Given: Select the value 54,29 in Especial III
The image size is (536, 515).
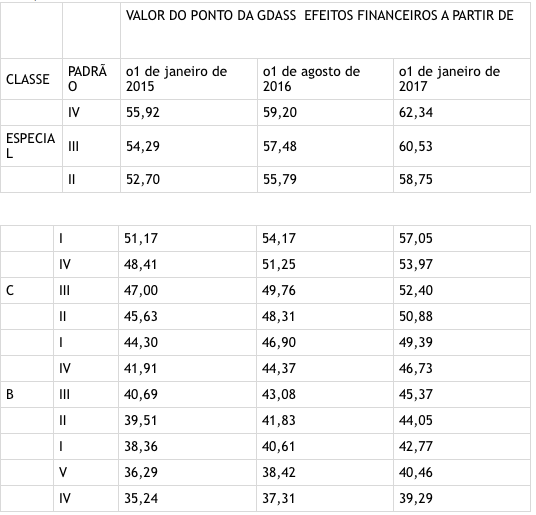Looking at the screenshot, I should click(x=189, y=146).
